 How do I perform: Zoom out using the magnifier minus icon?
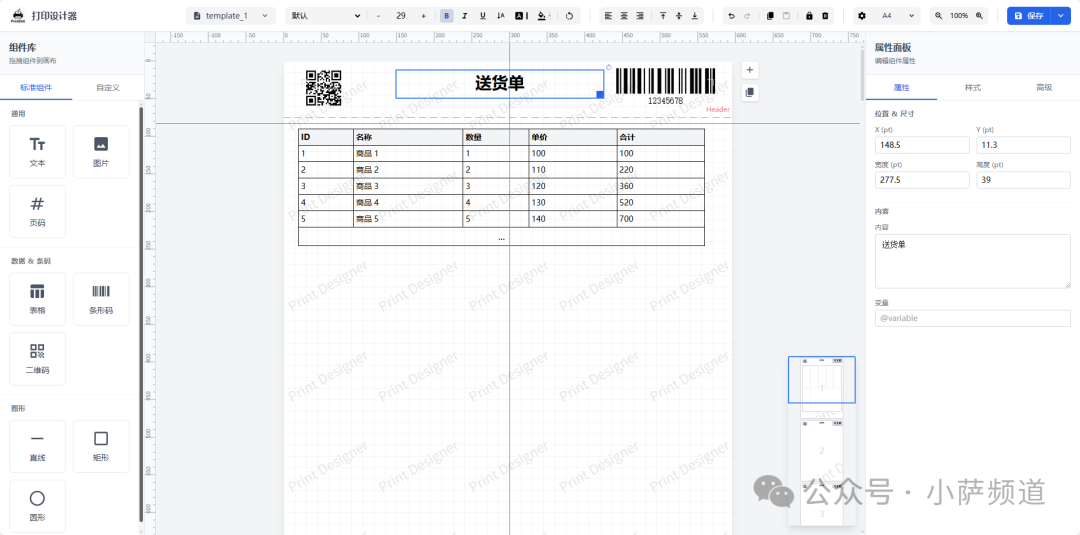(x=939, y=16)
